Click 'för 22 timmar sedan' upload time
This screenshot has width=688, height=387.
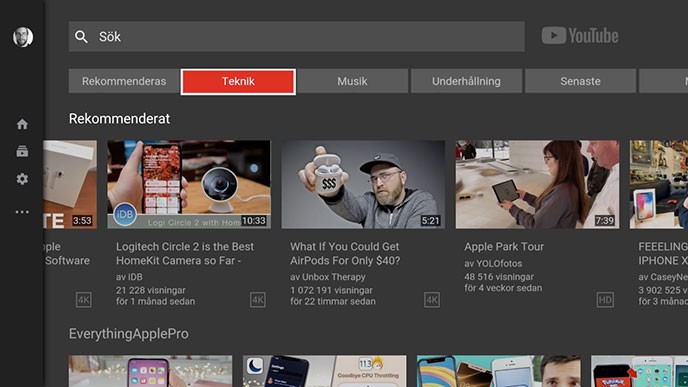pyautogui.click(x=333, y=302)
